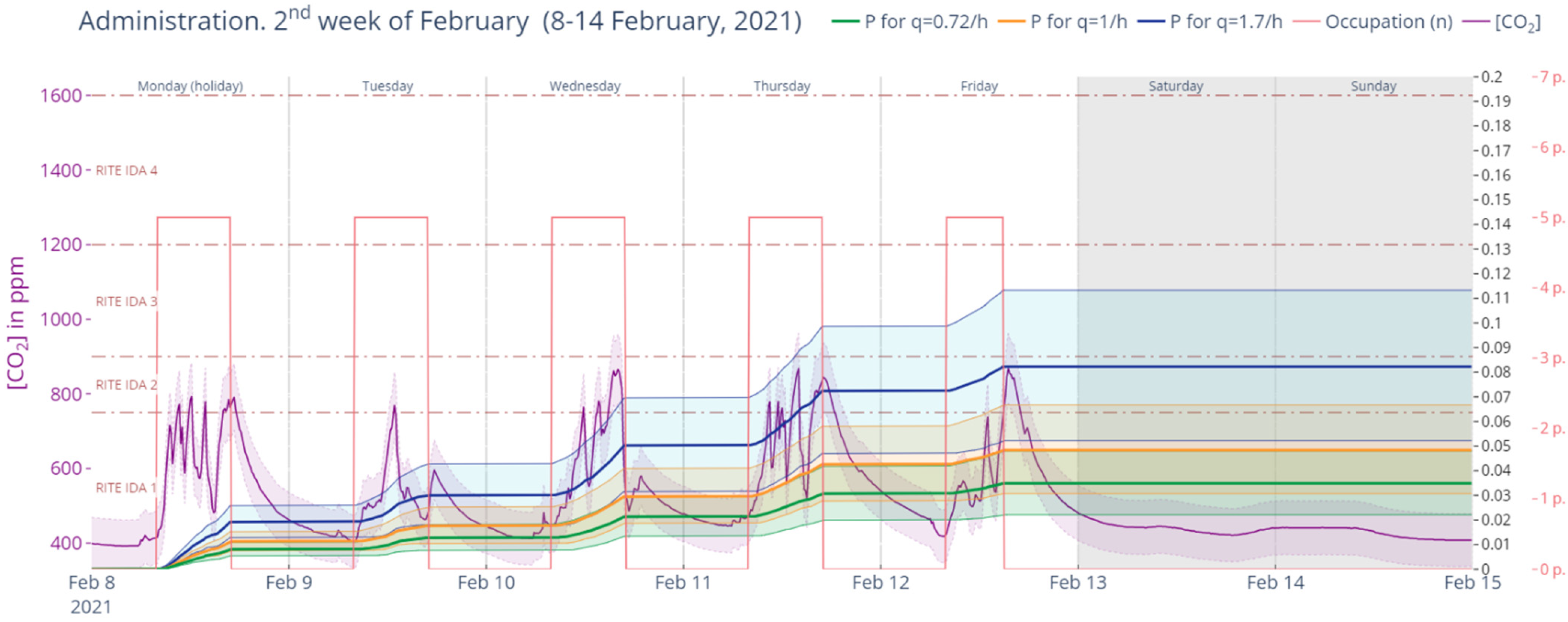Click the 0.2 probability axis tick
Screen dimensions: 1568x622
point(1491,77)
